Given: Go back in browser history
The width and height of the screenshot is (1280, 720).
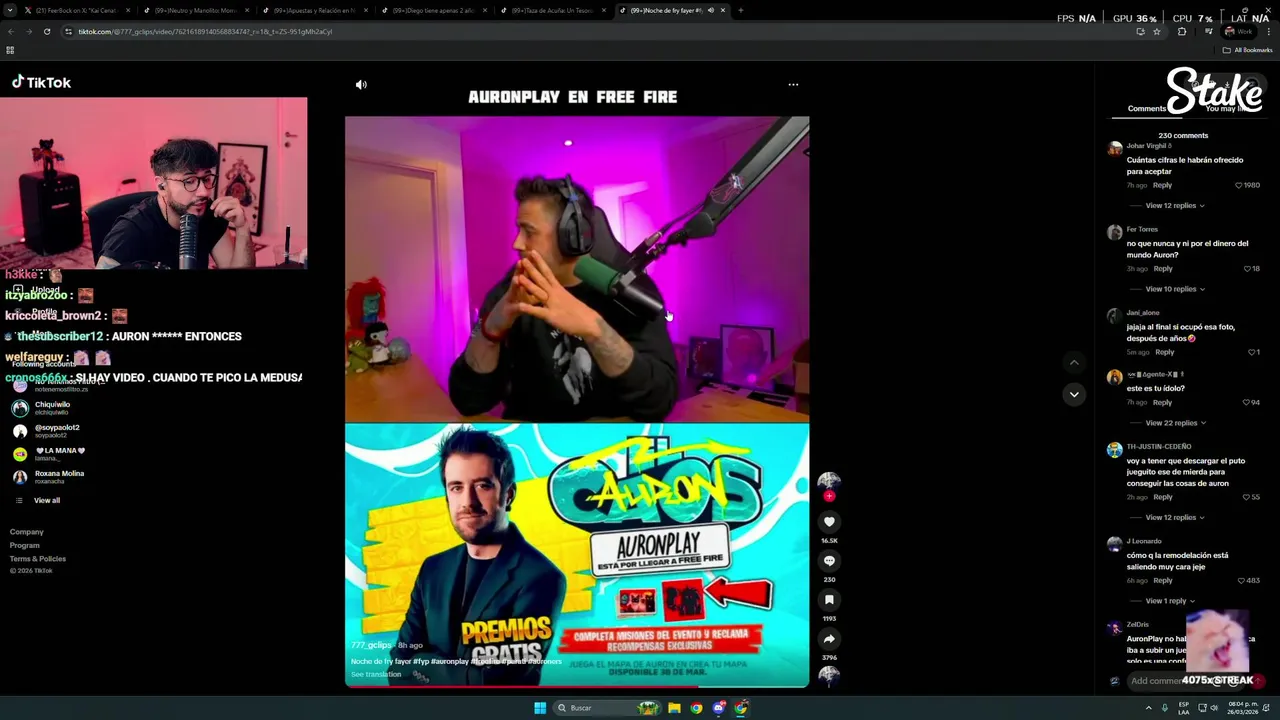Looking at the screenshot, I should (x=11, y=31).
